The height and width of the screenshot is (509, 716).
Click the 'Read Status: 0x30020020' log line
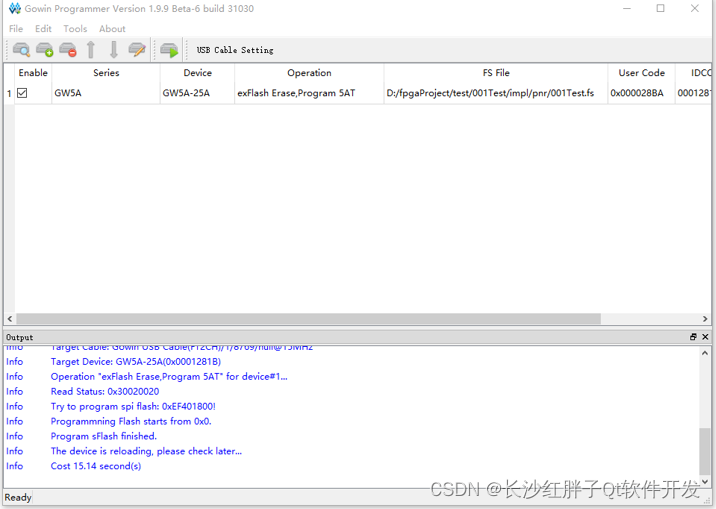(105, 391)
